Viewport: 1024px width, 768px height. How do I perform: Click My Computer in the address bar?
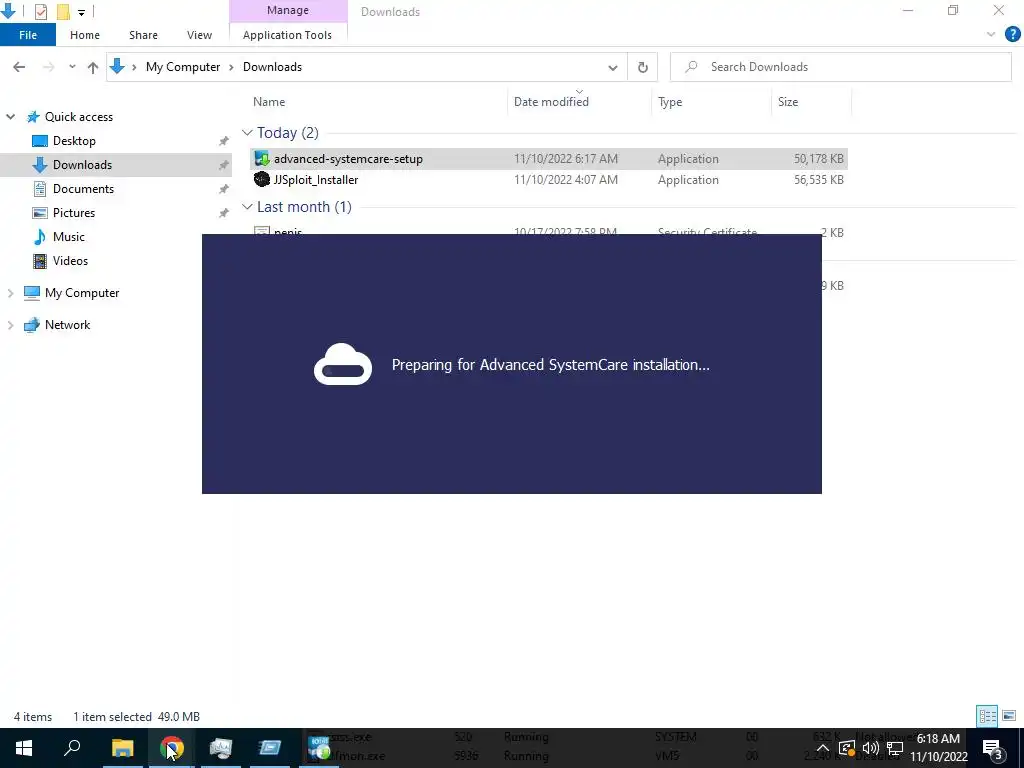183,67
